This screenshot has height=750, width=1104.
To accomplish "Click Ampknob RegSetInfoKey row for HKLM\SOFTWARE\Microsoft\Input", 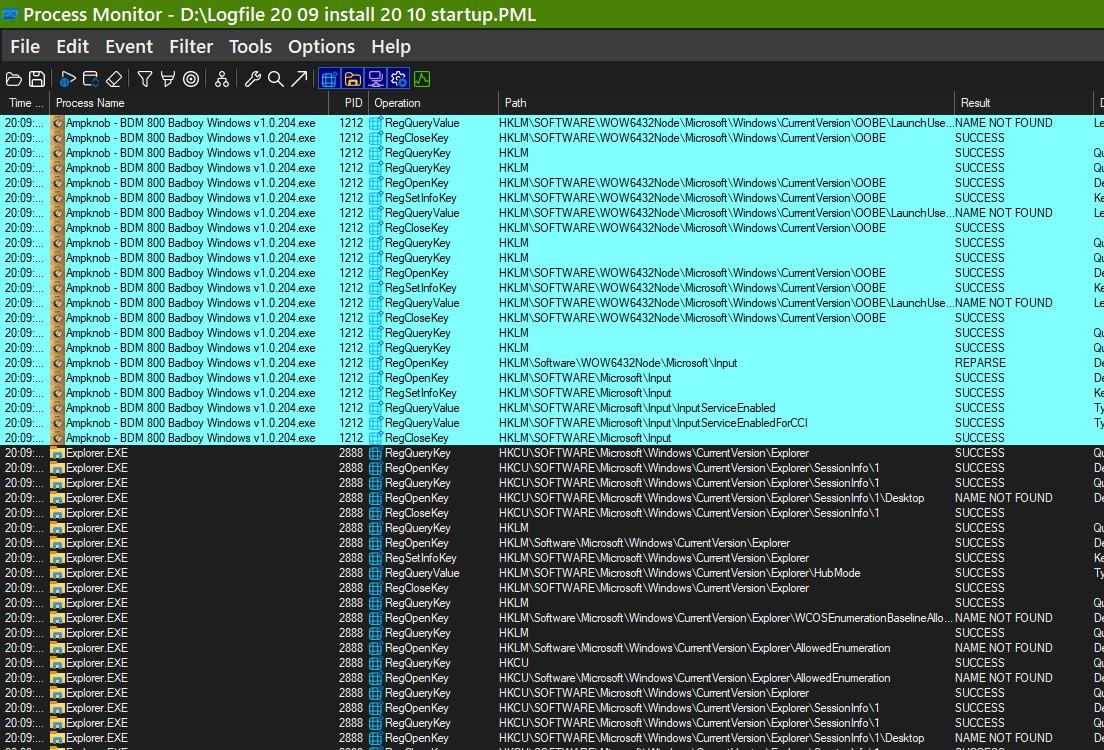I will click(552, 393).
